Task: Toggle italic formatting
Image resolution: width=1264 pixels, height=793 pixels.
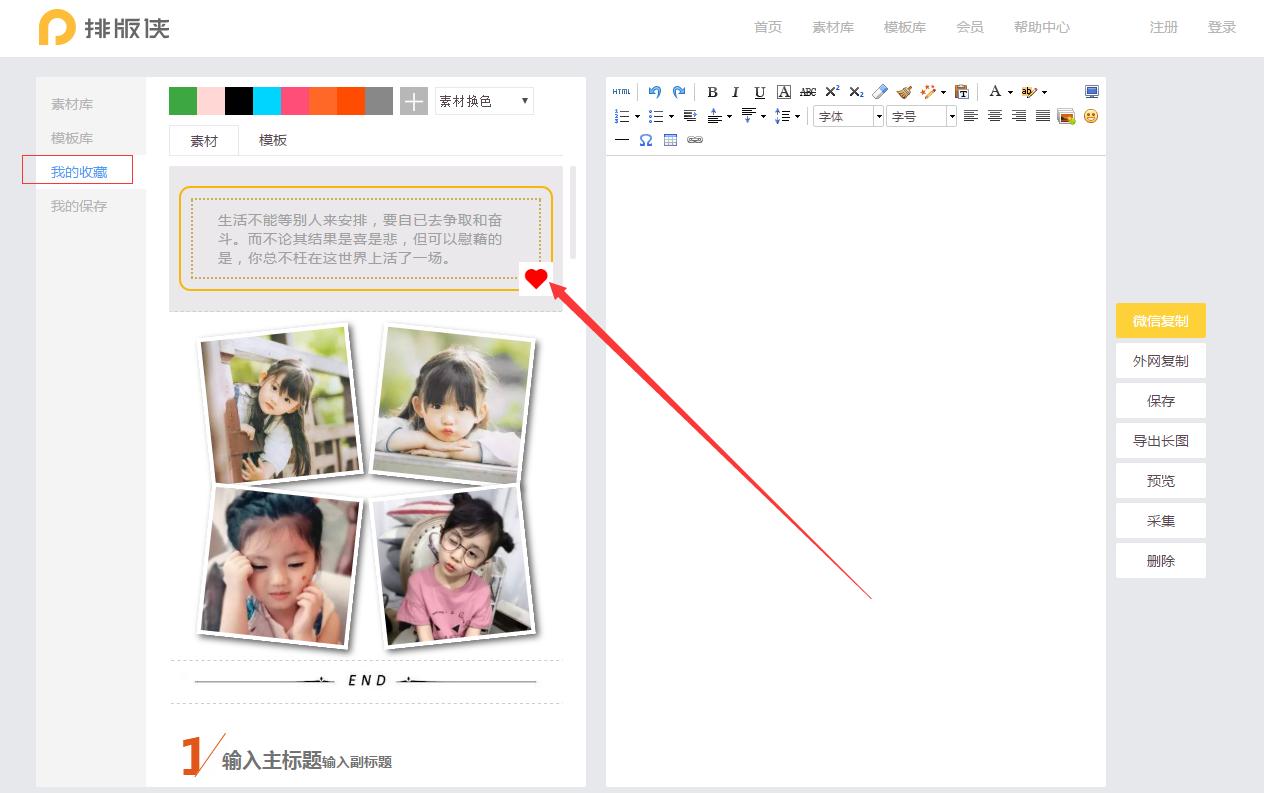Action: tap(735, 92)
